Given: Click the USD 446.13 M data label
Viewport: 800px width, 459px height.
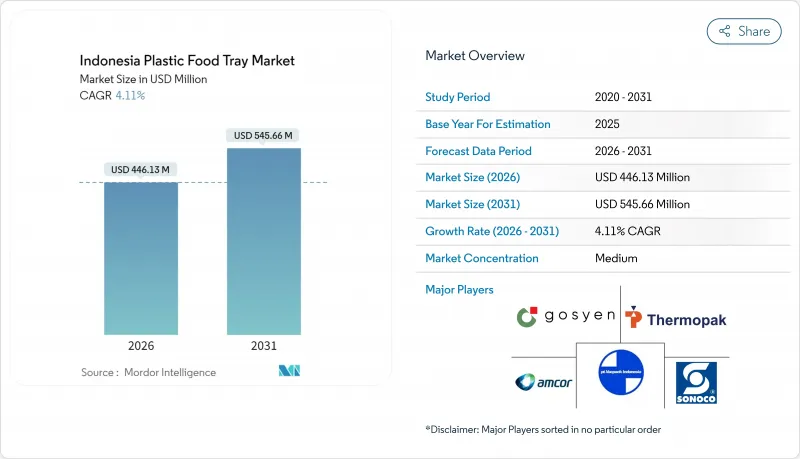Looking at the screenshot, I should point(141,169).
